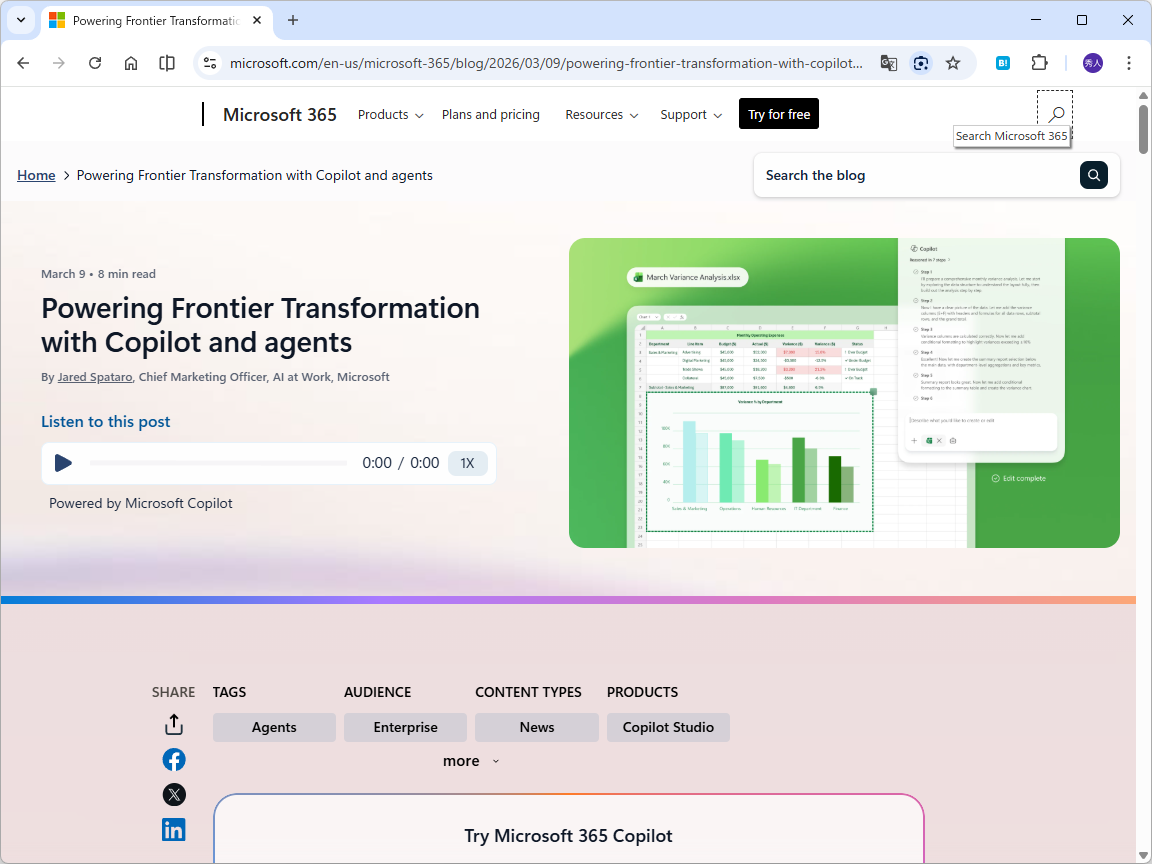Expand the Resources menu

point(601,115)
